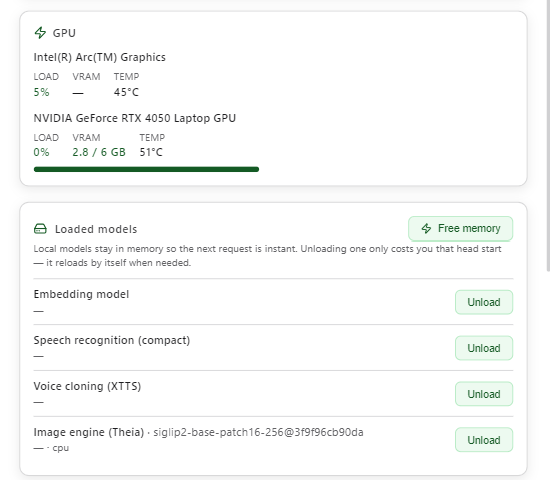Click the 2.8 / 6 GB VRAM value
The height and width of the screenshot is (480, 550).
[99, 152]
